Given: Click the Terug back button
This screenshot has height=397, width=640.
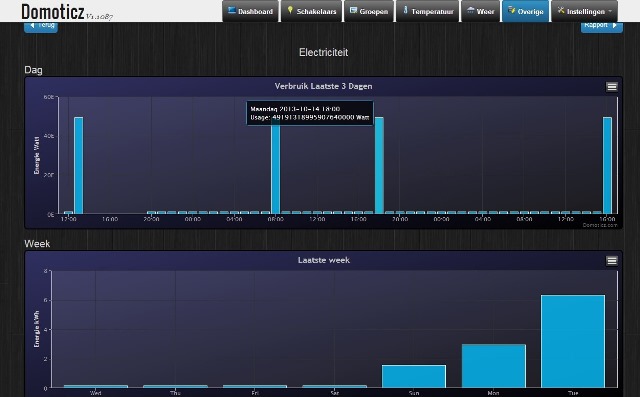Looking at the screenshot, I should (41, 26).
